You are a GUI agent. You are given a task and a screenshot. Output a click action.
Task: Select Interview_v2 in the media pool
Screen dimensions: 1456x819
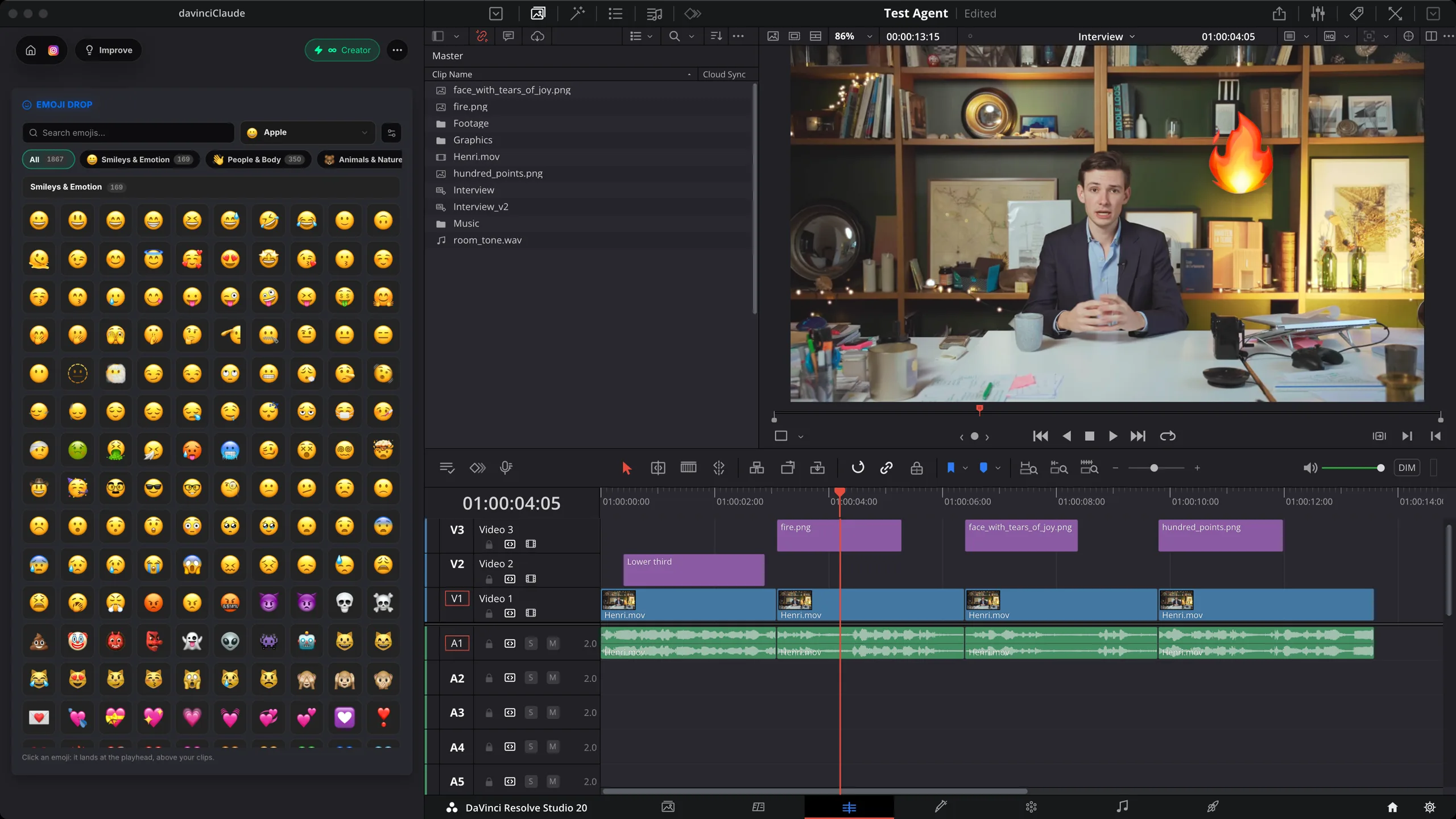click(x=481, y=206)
